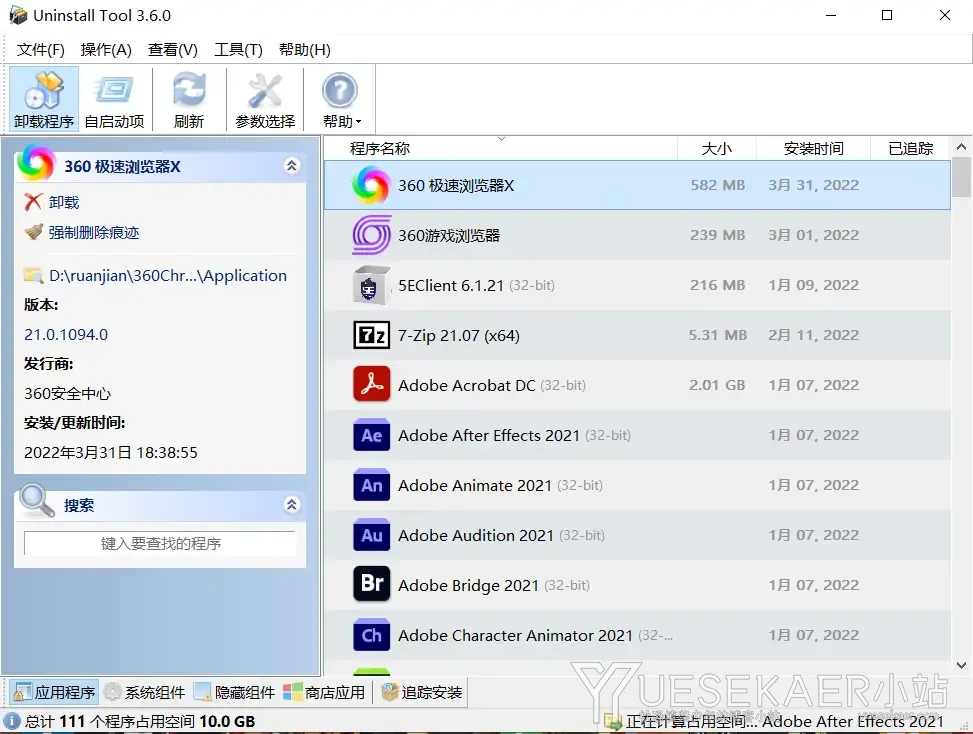Click the info icon in the status bar
The height and width of the screenshot is (734, 973).
tap(12, 721)
